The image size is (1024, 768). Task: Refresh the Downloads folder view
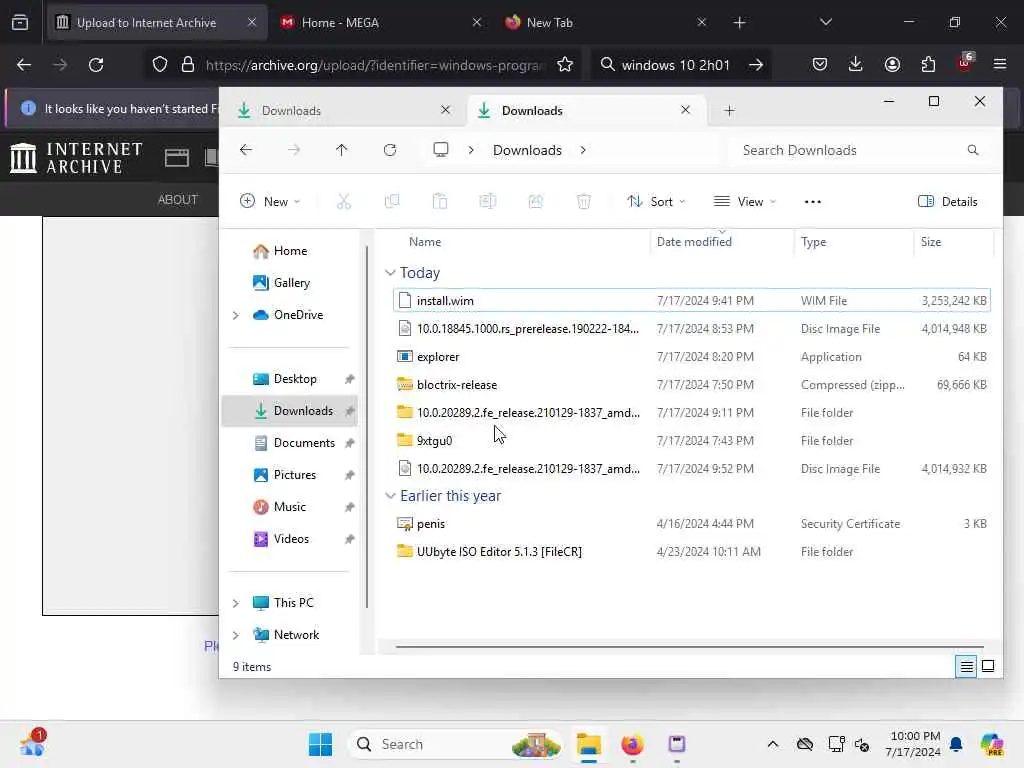point(390,150)
